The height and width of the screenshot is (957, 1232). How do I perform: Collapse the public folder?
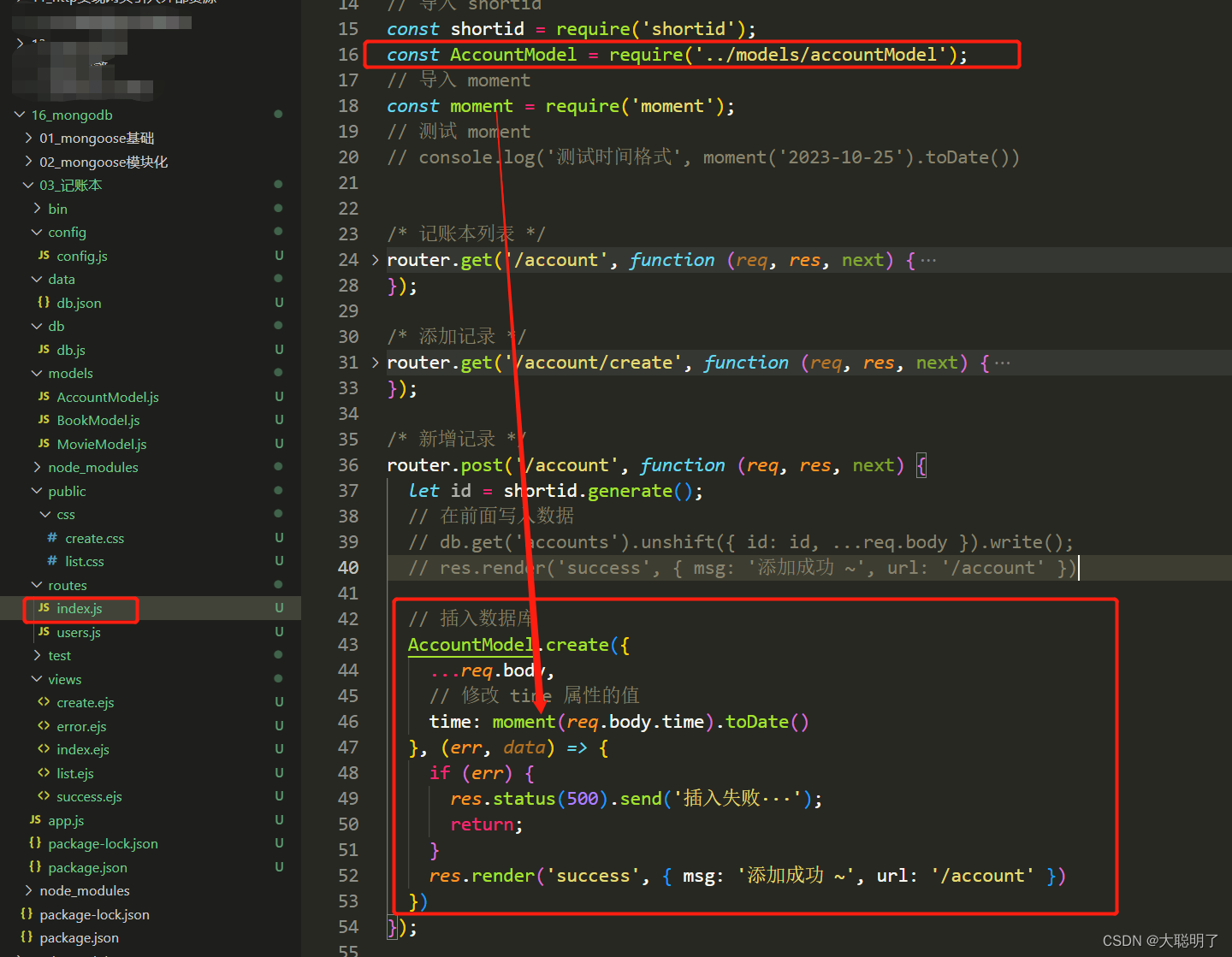click(x=37, y=491)
